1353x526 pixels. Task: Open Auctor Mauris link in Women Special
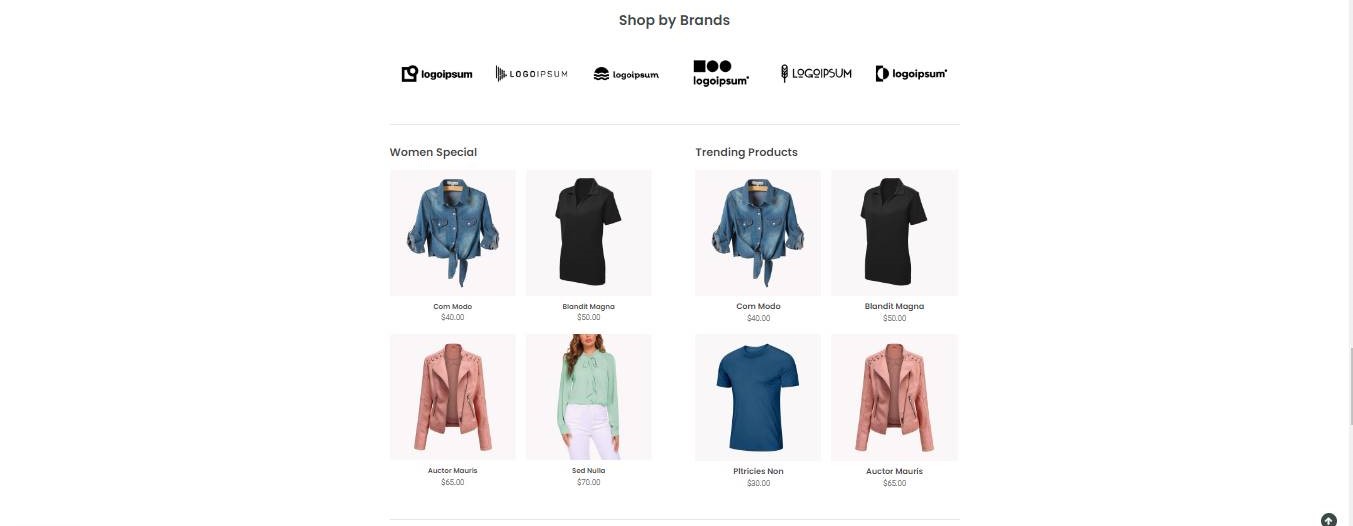(453, 471)
